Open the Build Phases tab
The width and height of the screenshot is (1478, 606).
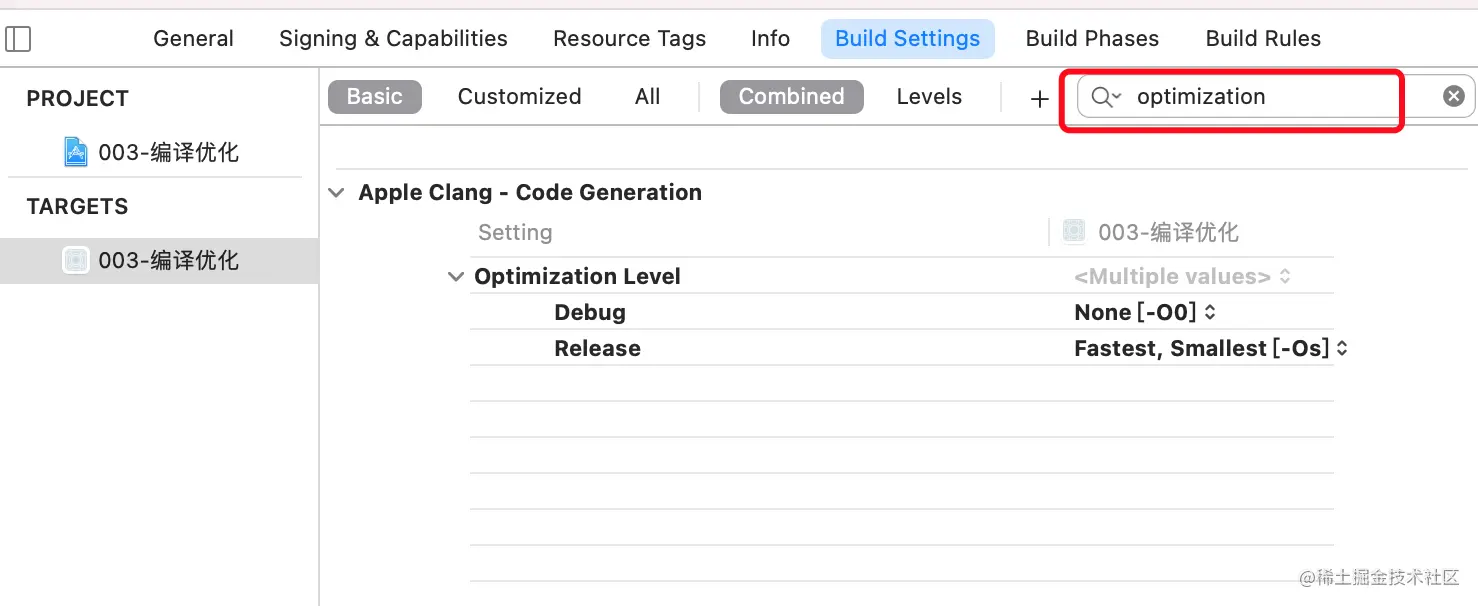click(x=1092, y=39)
